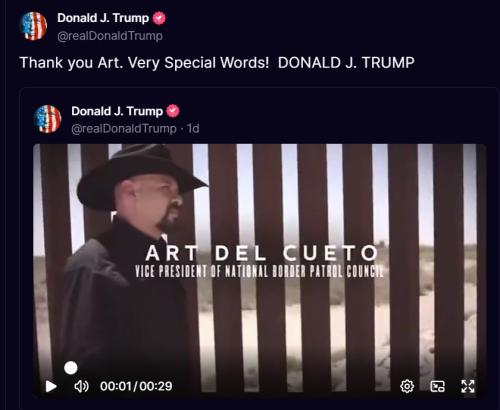
Task: Open video settings gear icon
Action: 407,386
